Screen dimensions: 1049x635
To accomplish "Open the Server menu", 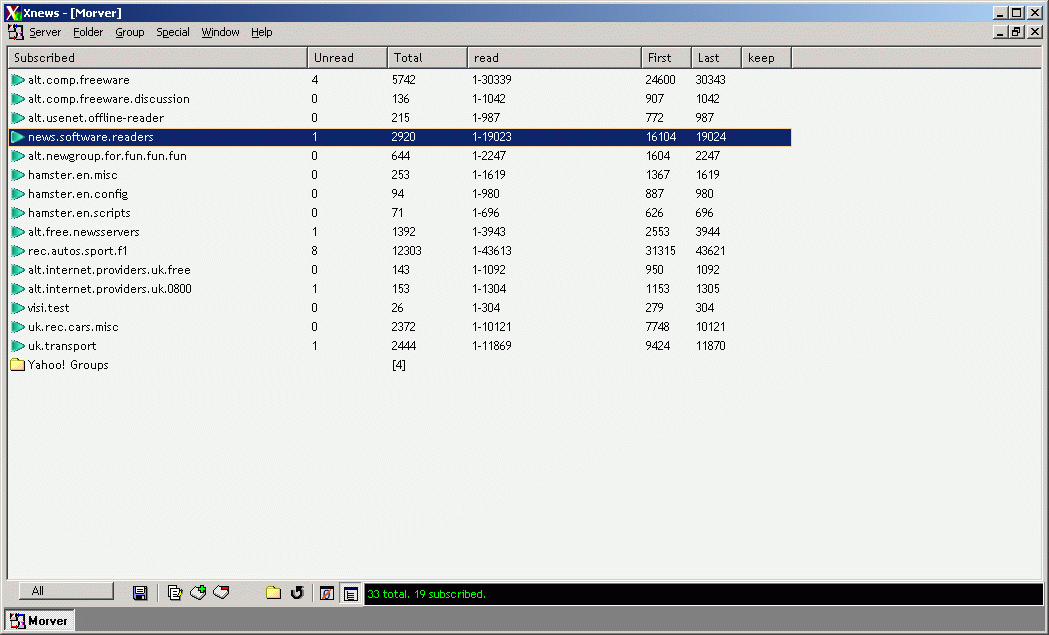I will 45,32.
